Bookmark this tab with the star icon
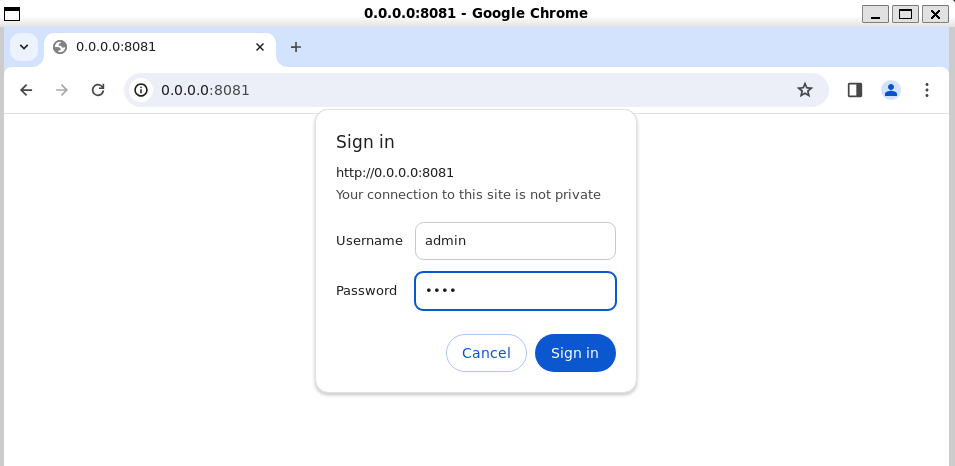The height and width of the screenshot is (466, 955). point(805,90)
